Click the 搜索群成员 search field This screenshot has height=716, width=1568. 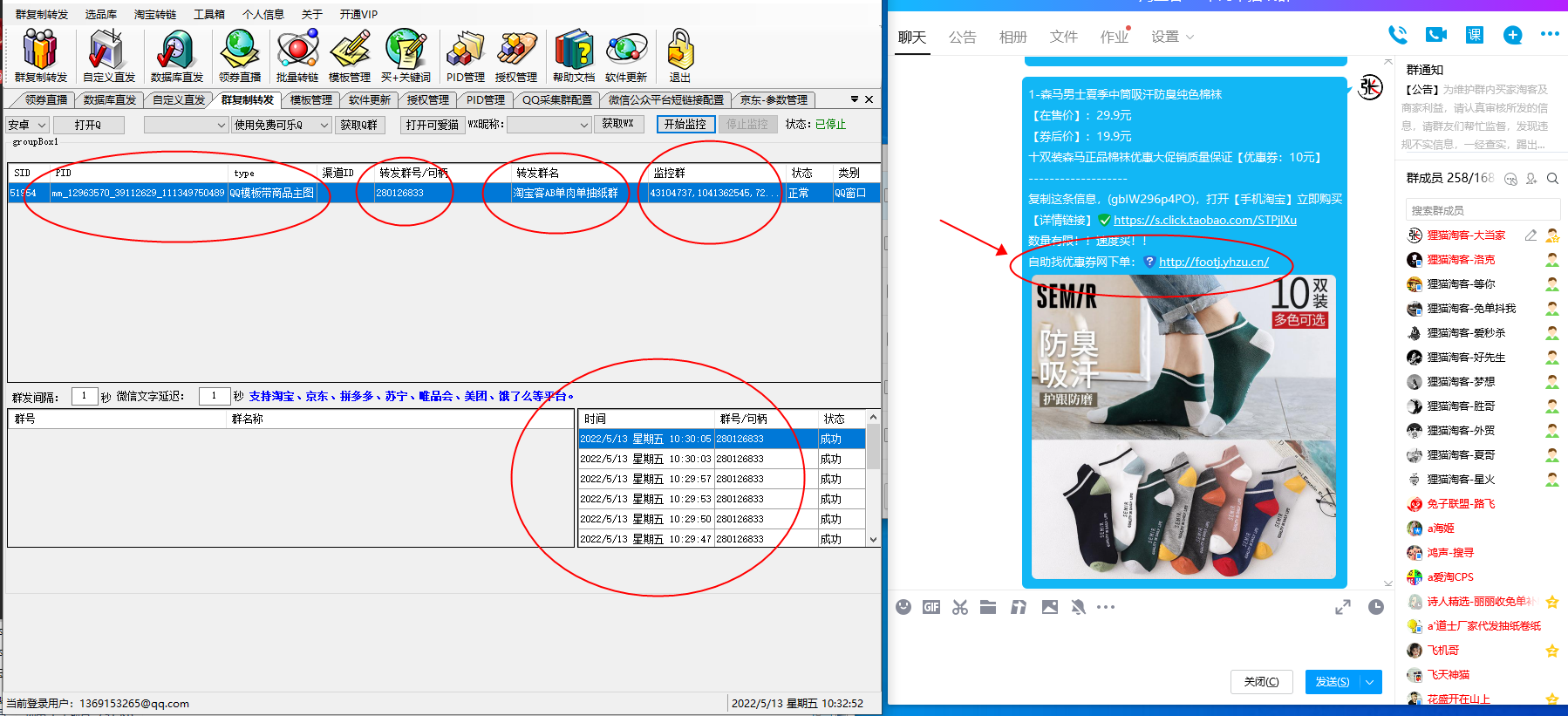tap(1483, 210)
